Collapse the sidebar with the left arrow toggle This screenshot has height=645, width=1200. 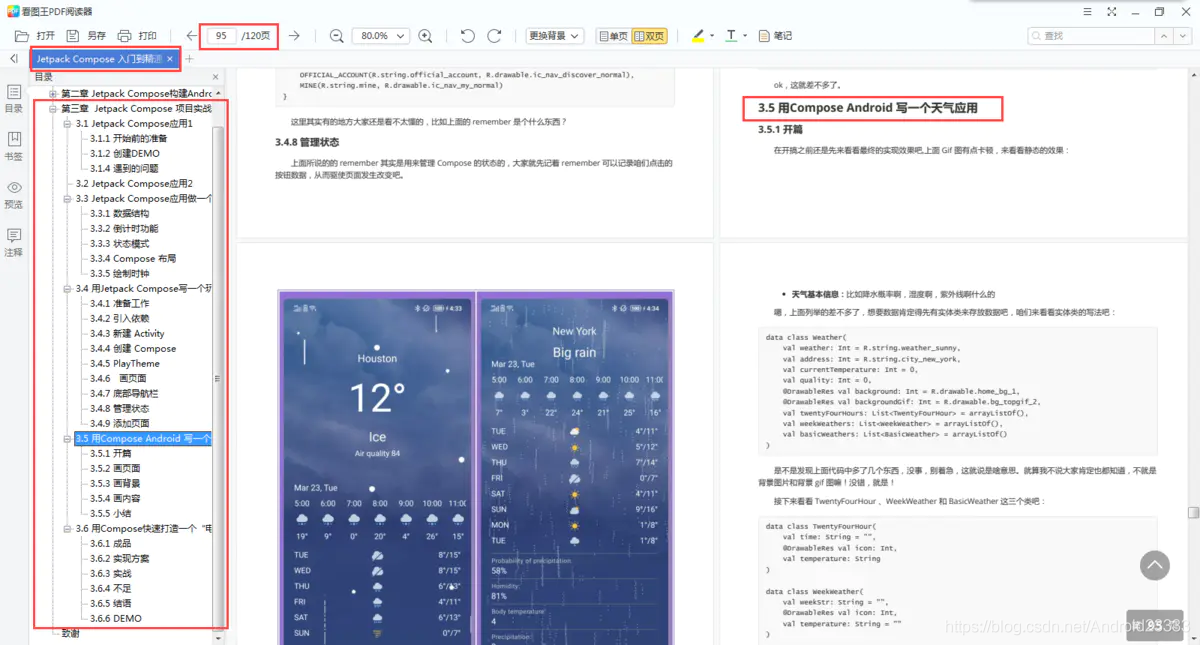tap(14, 59)
